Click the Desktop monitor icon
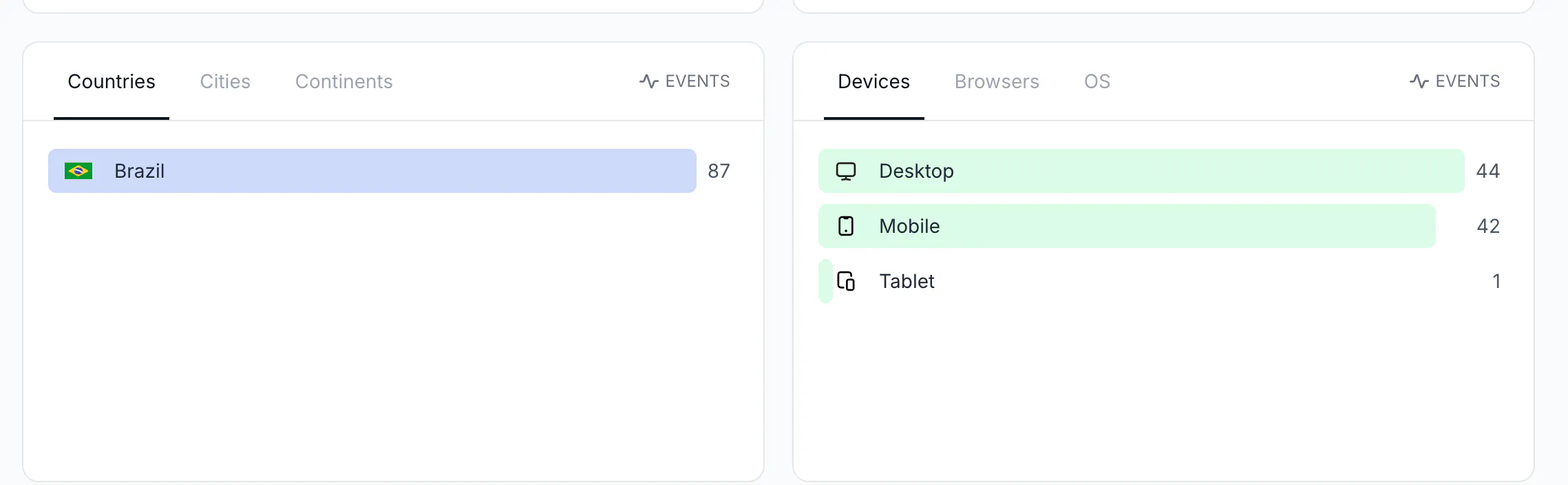Screen dimensions: 1568x485 pos(846,171)
